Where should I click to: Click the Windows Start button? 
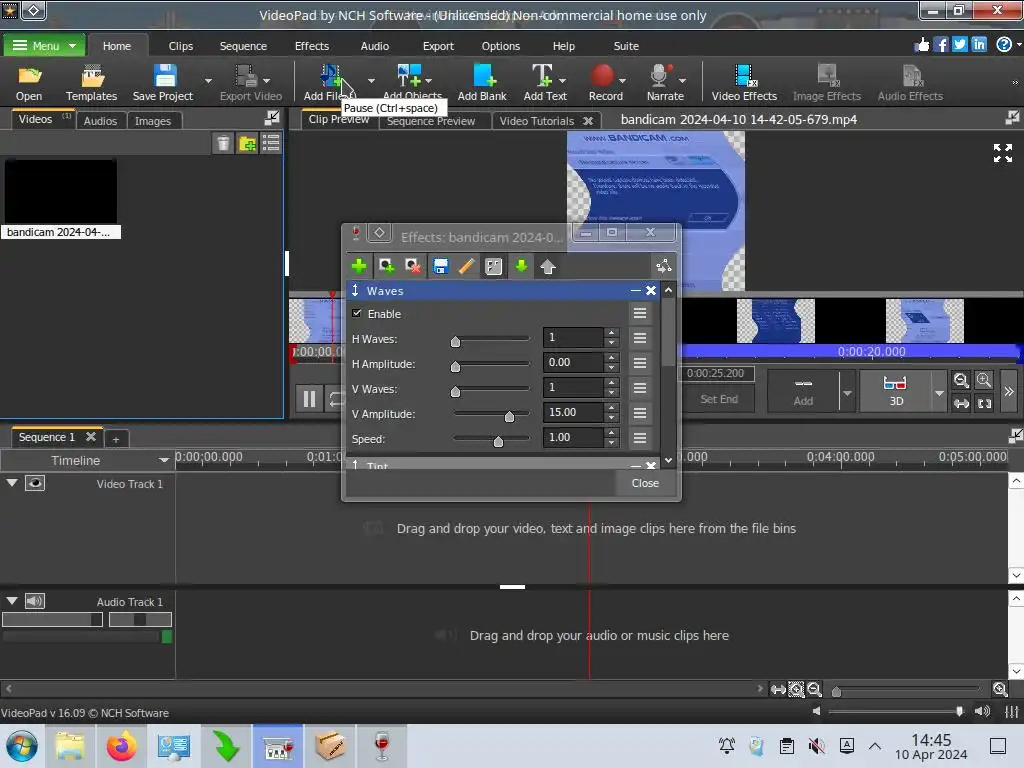pyautogui.click(x=22, y=746)
